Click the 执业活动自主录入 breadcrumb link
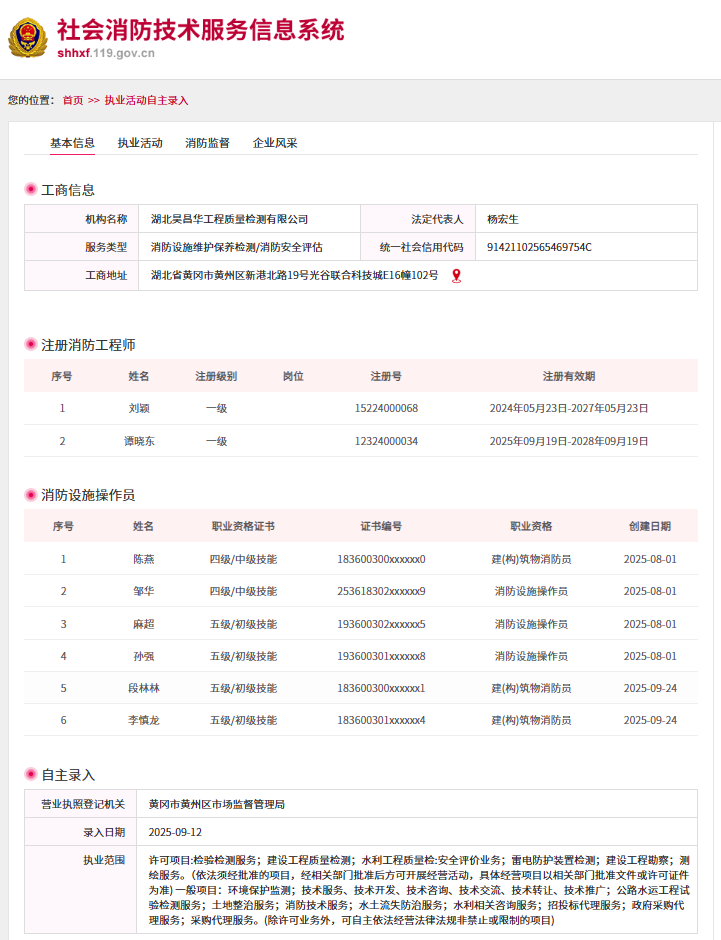The height and width of the screenshot is (940, 721). 146,100
